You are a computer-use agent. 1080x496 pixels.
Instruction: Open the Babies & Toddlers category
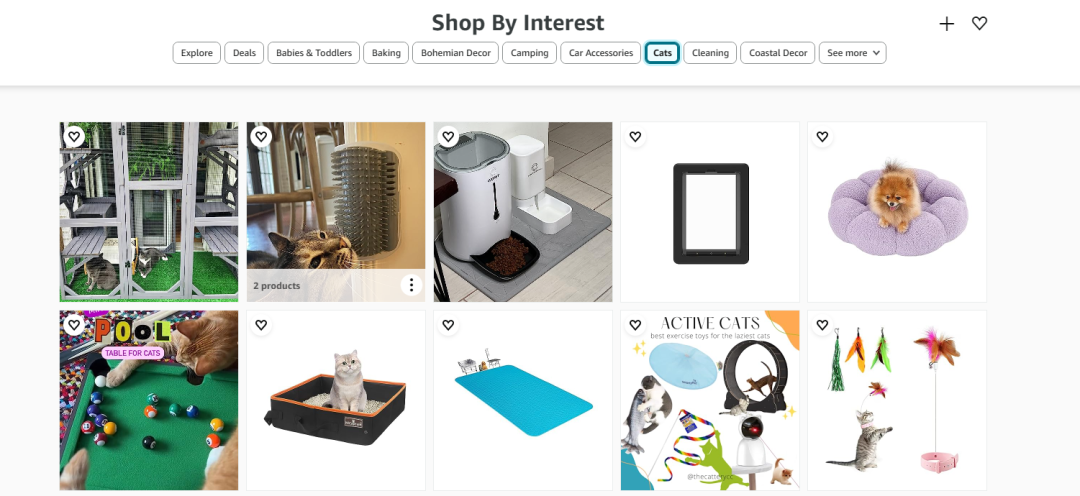click(x=314, y=53)
